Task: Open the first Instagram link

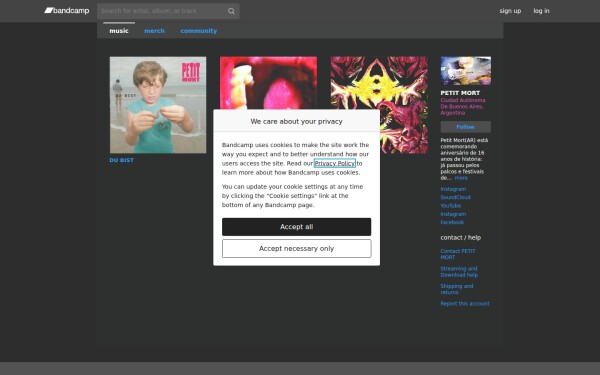Action: coord(453,189)
